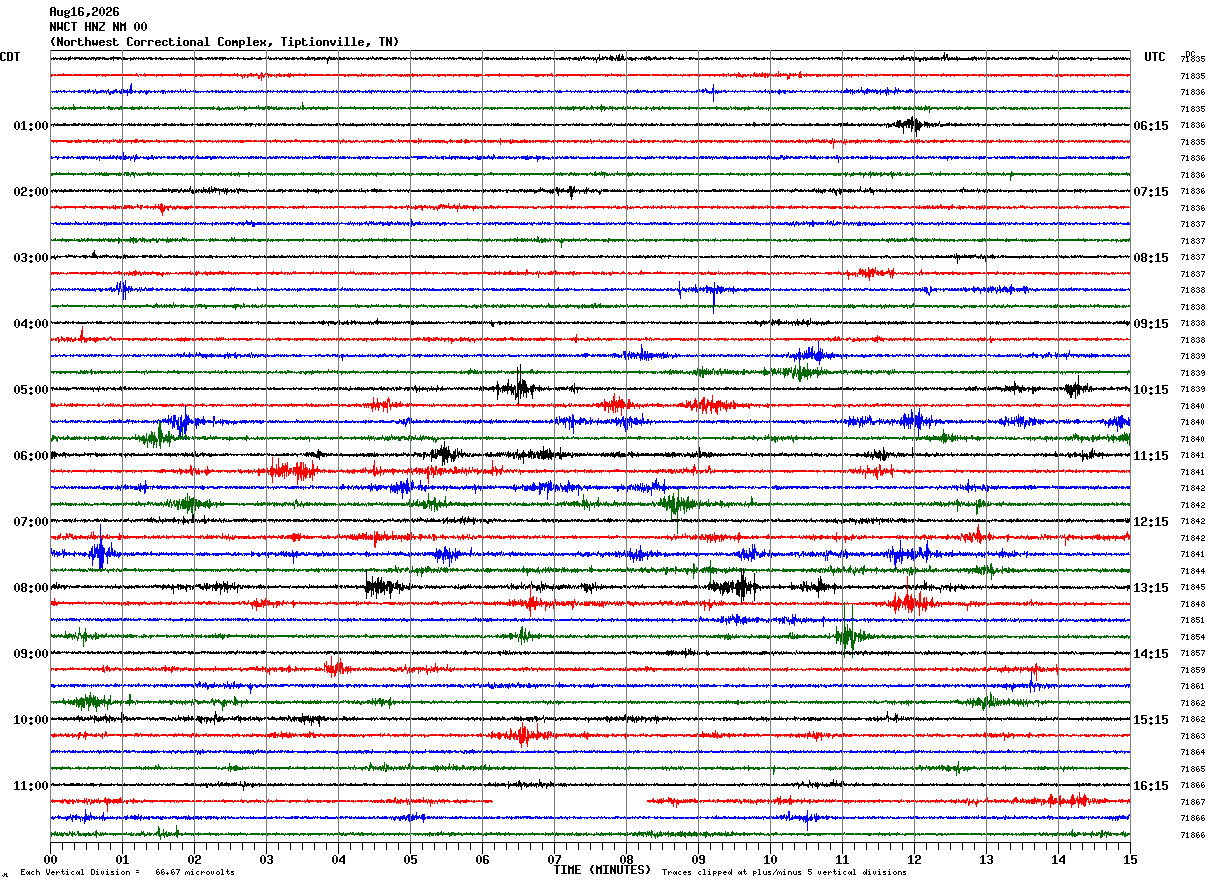
Task: Click the UTC timezone label
Action: [x=1155, y=57]
